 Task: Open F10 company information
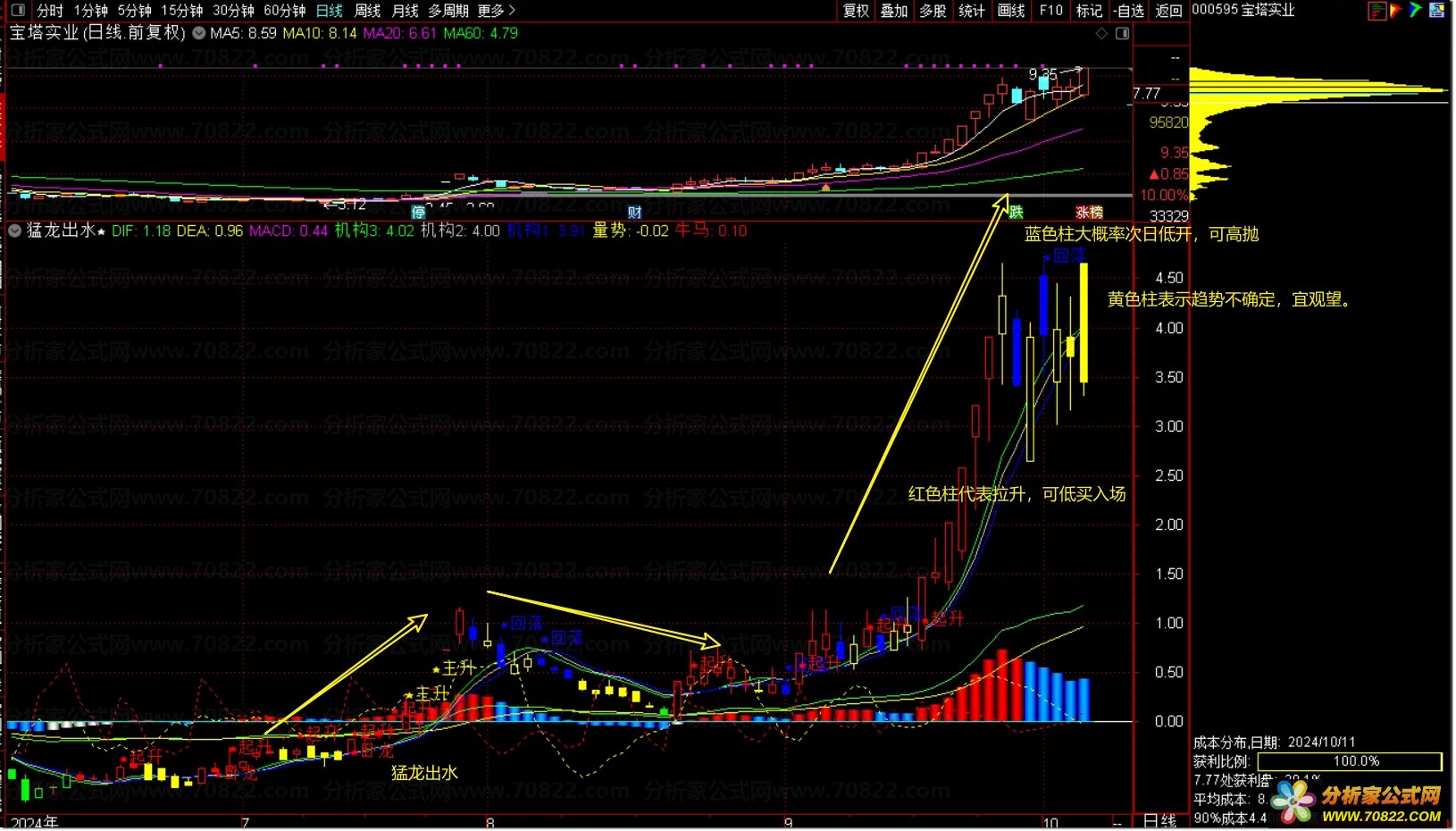click(x=1050, y=11)
